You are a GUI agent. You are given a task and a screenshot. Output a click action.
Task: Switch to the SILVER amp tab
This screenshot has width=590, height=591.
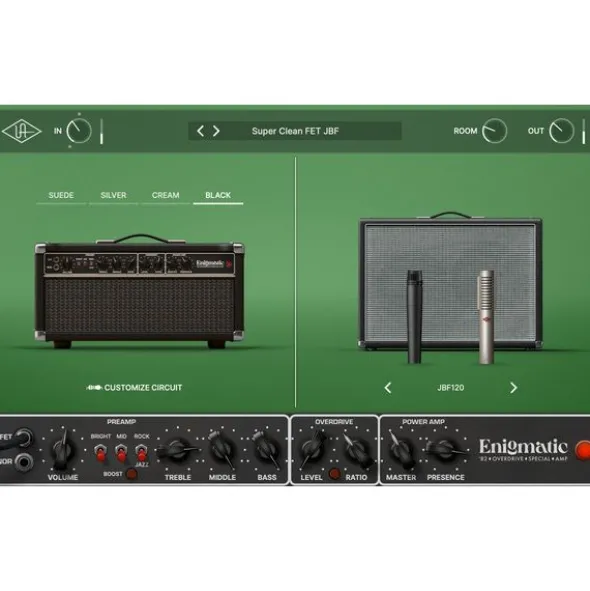pyautogui.click(x=113, y=195)
